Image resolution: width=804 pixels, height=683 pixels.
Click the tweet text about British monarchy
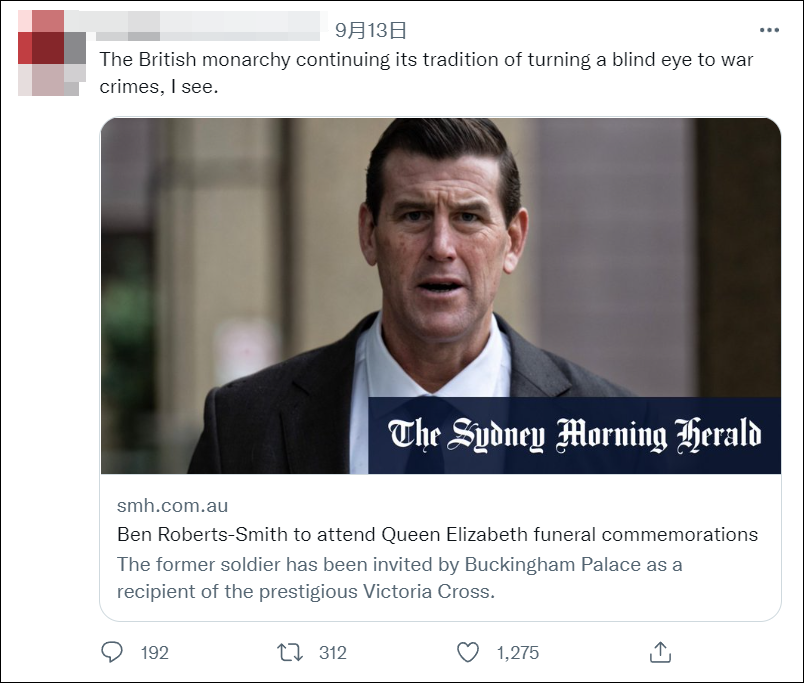coord(426,59)
